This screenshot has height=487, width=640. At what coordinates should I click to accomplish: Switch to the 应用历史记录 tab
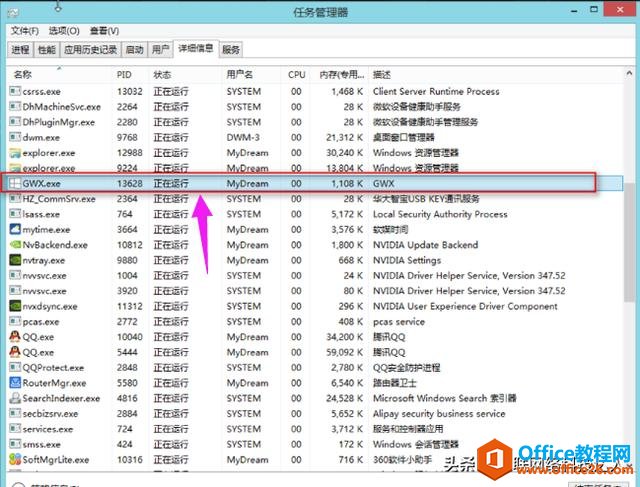[91, 50]
